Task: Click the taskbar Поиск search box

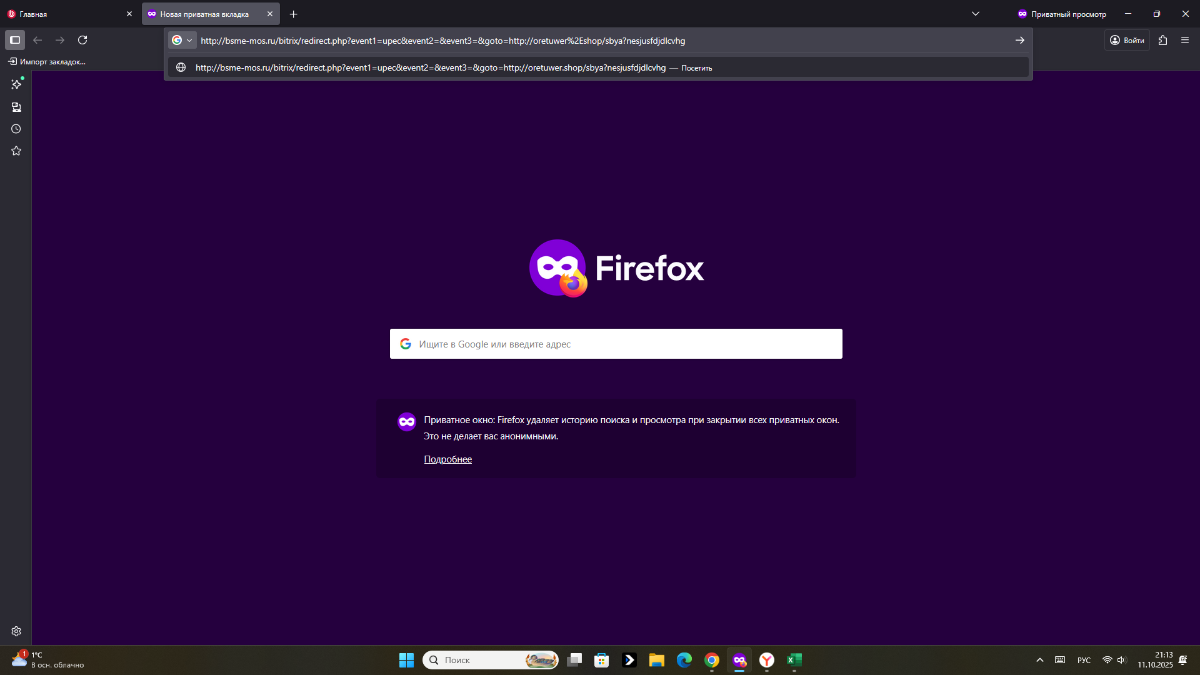Action: click(x=490, y=660)
